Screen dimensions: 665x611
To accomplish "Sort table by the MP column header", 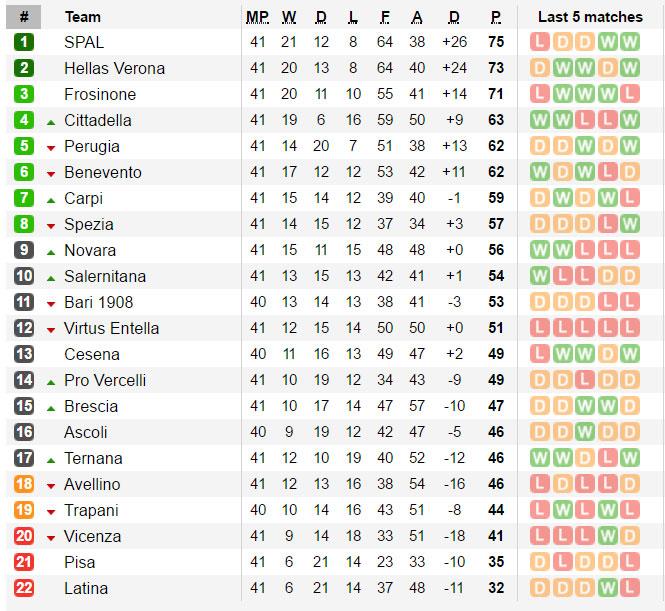I will (257, 17).
